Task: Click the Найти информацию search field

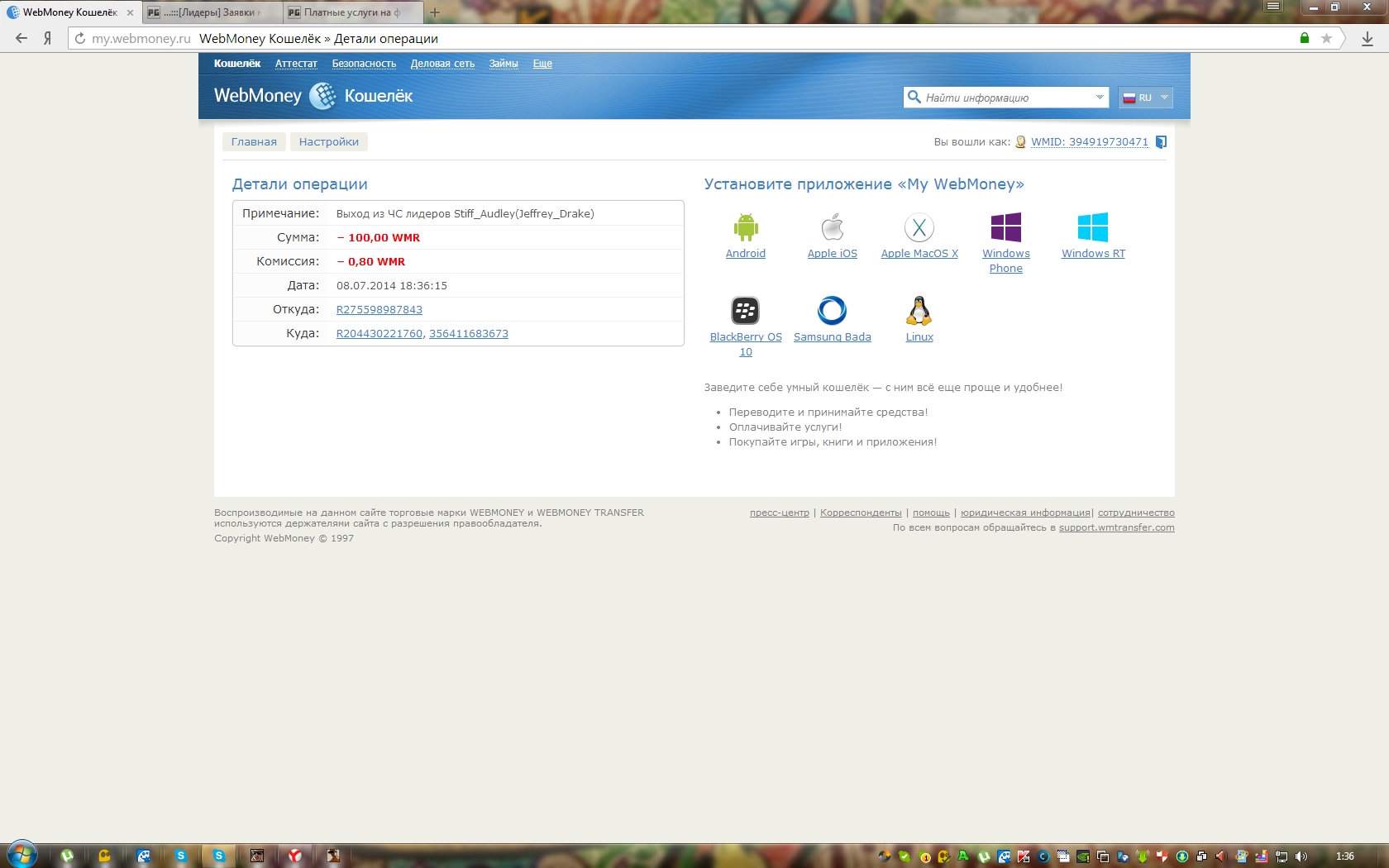Action: 1006,98
